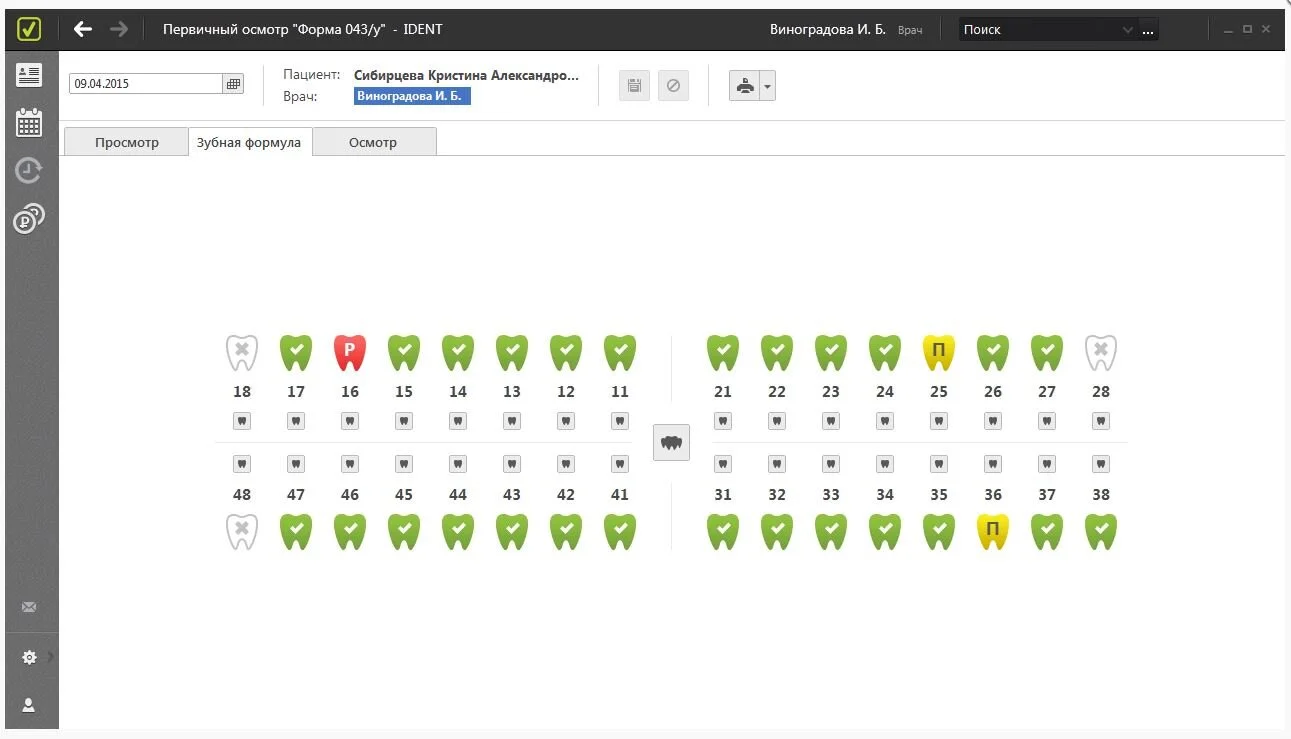The image size is (1291, 739).
Task: Click the date field 09.04.2015
Action: point(146,84)
